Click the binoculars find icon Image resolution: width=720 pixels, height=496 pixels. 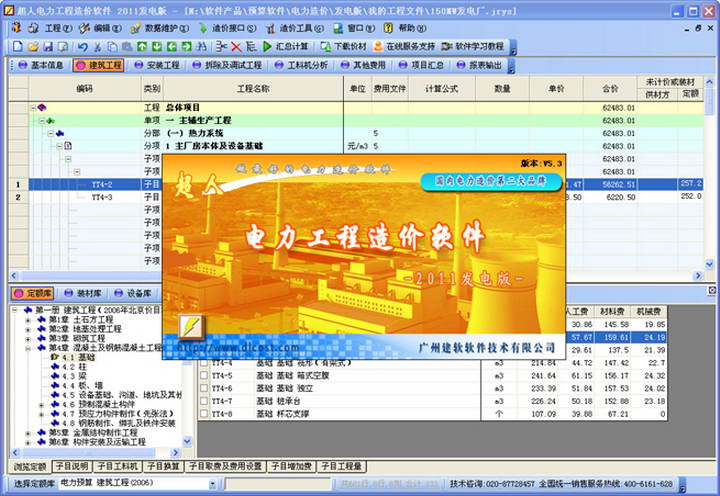(x=202, y=46)
